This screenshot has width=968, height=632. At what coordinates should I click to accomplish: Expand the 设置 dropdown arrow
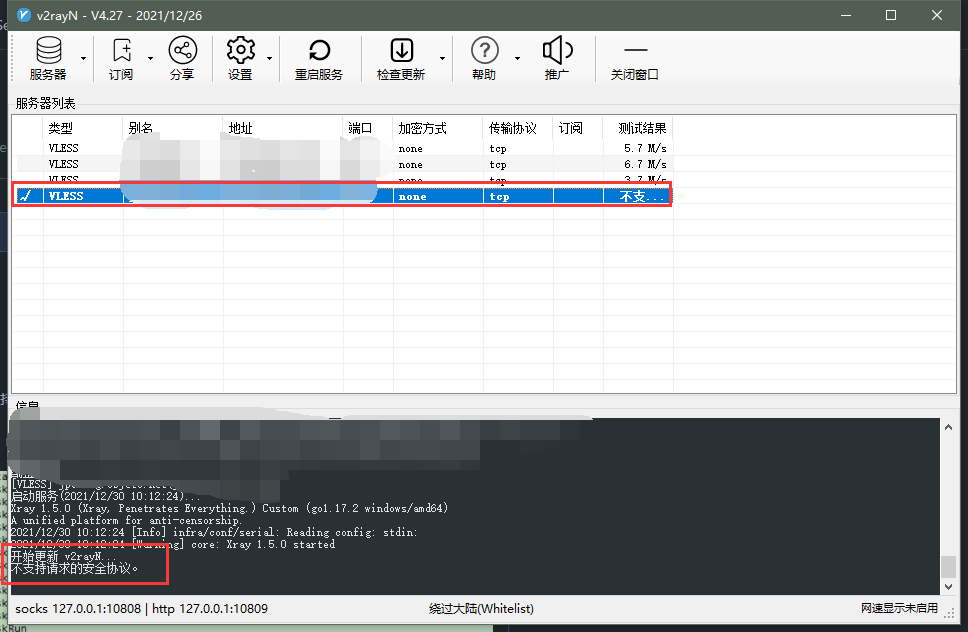click(x=269, y=59)
